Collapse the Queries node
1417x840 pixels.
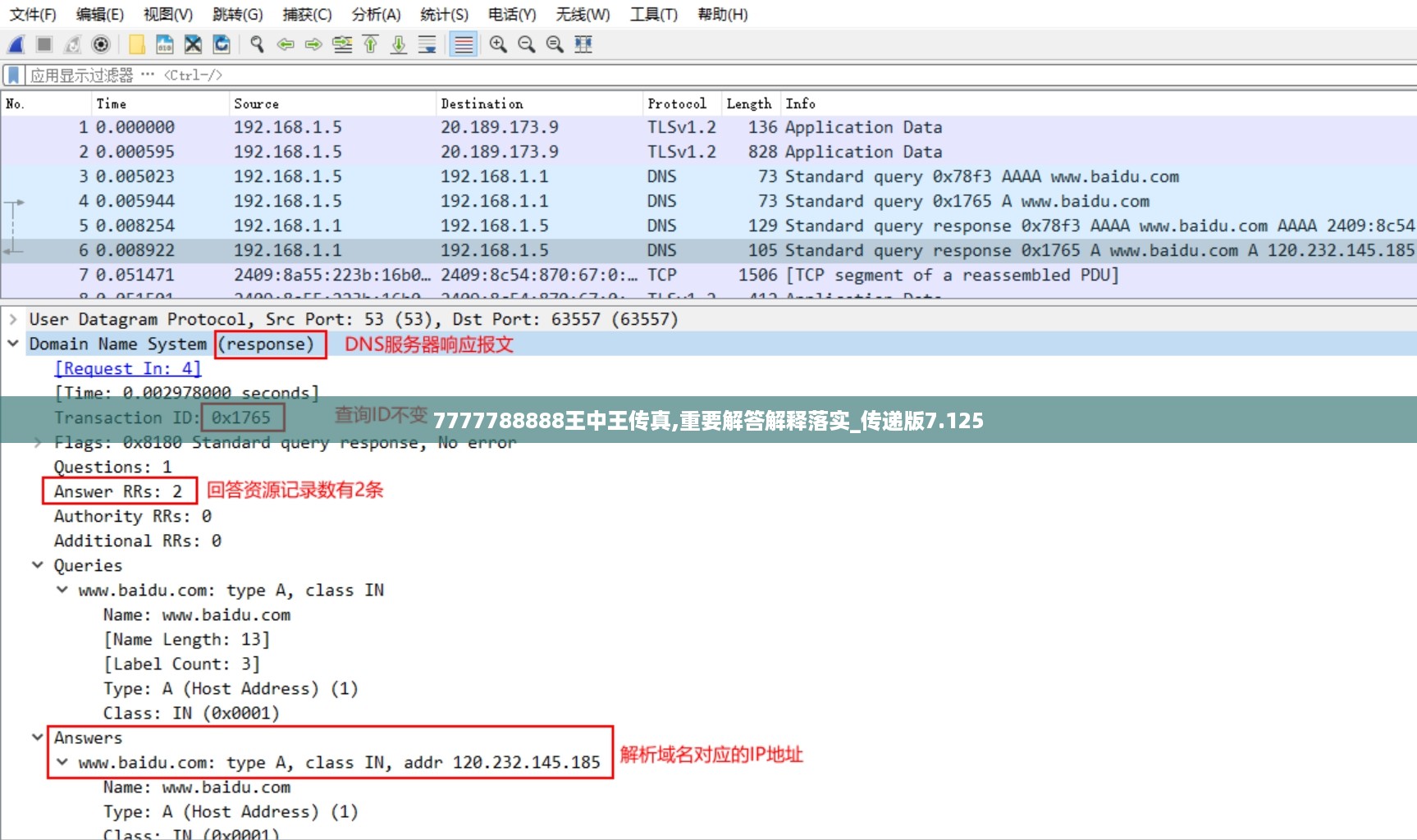point(38,565)
